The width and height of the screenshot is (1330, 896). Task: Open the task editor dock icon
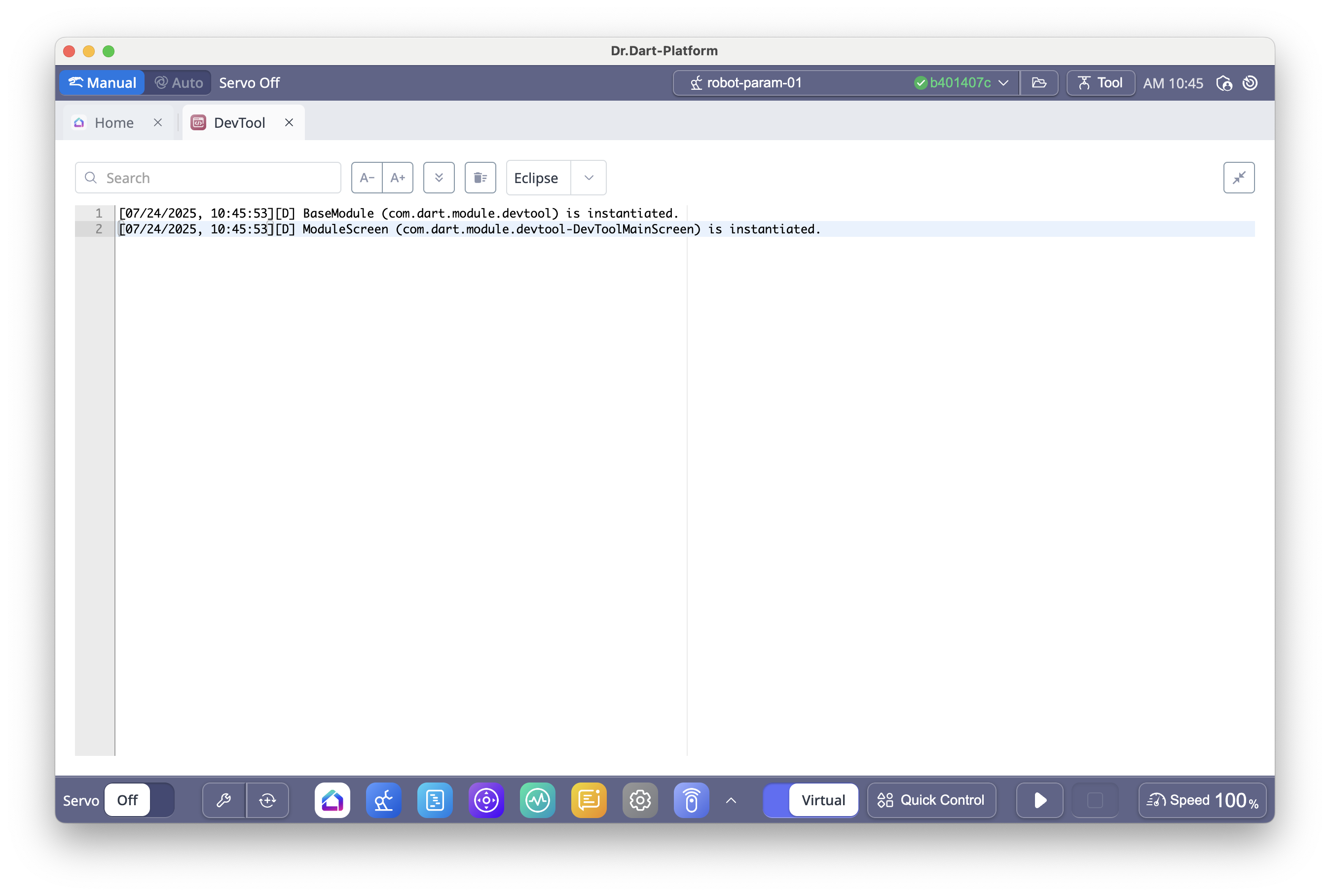pos(435,800)
